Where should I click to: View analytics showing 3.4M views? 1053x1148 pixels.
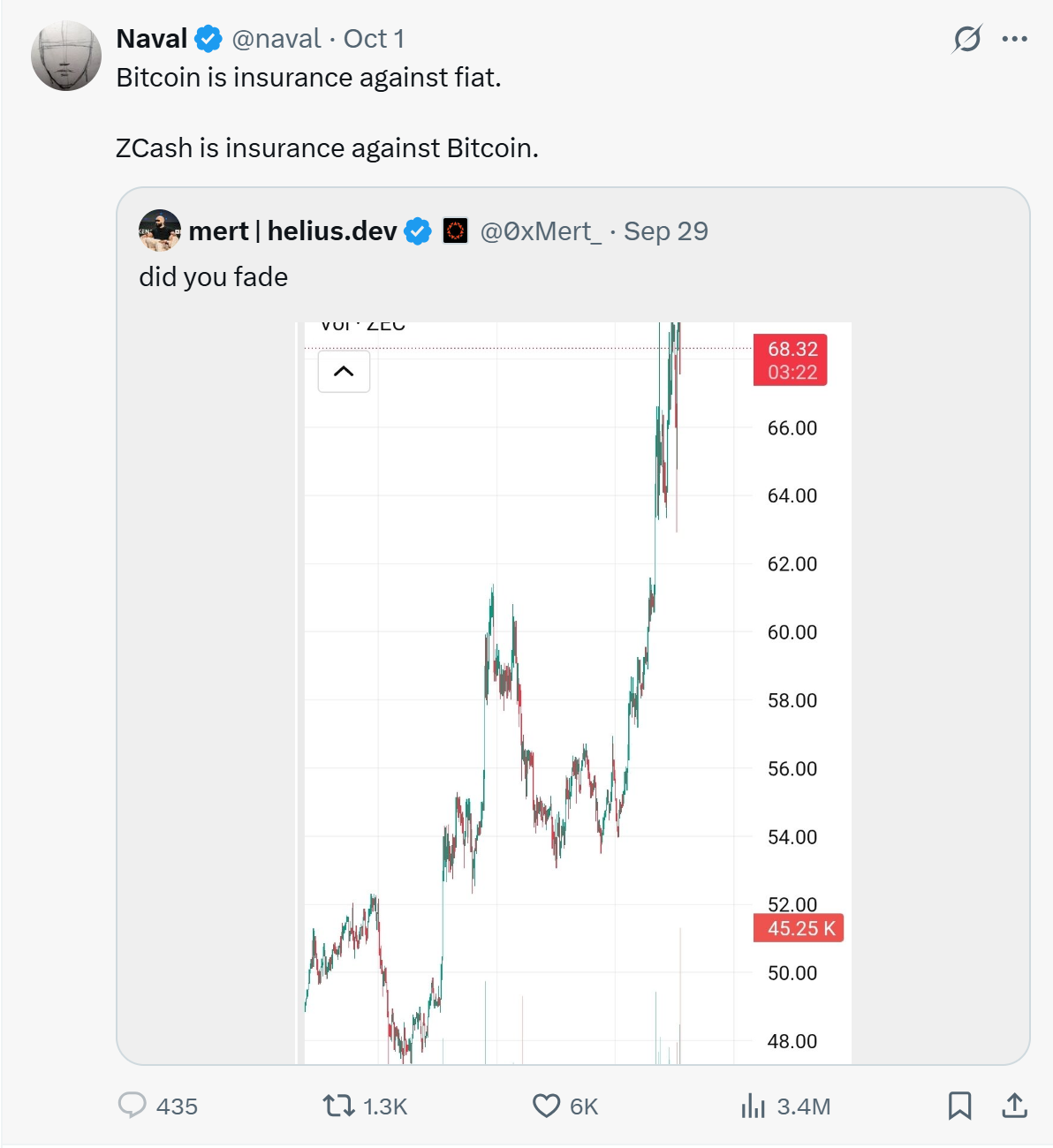click(x=754, y=1106)
